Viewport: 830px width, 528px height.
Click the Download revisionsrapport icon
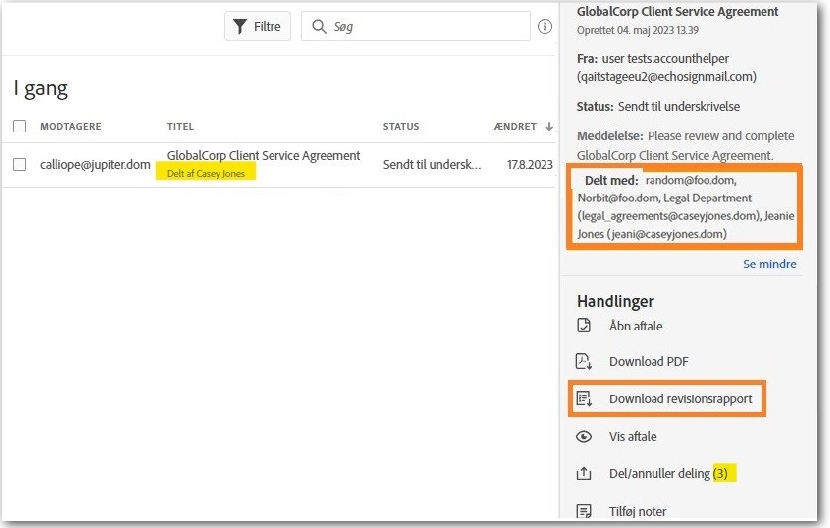click(x=585, y=399)
